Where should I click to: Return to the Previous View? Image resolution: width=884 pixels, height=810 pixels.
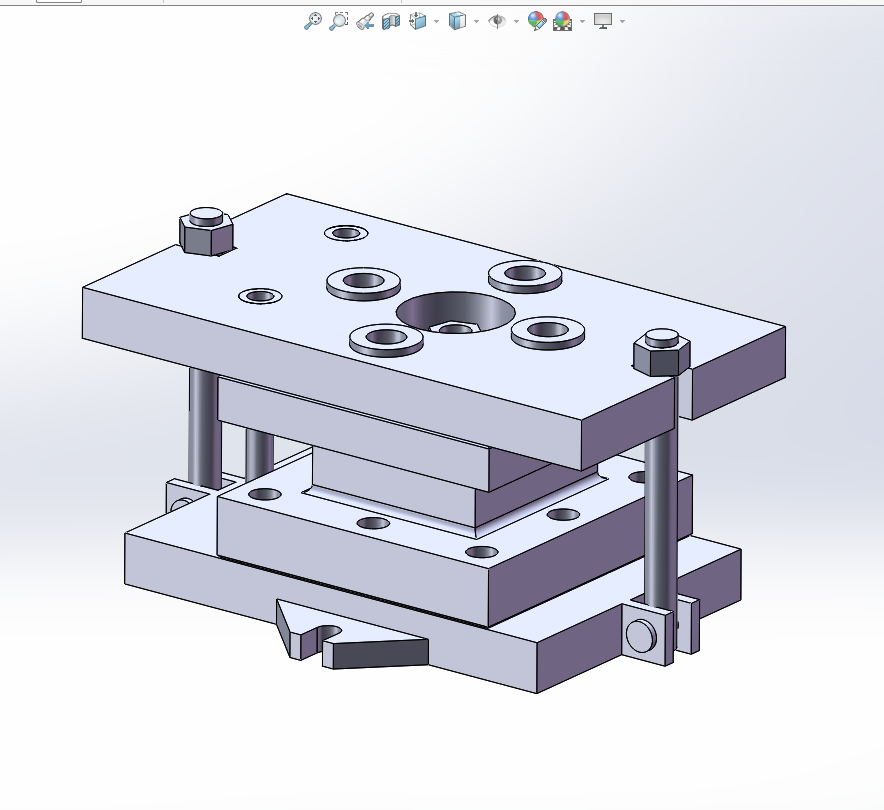(x=365, y=21)
